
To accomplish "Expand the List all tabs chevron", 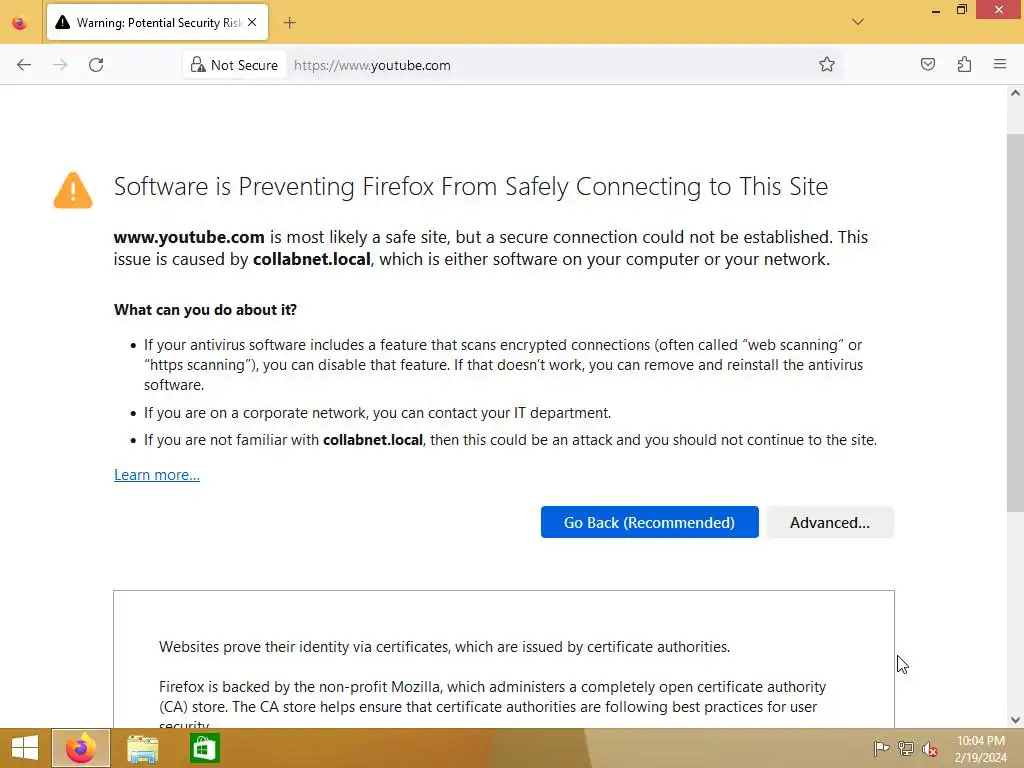I will [858, 22].
